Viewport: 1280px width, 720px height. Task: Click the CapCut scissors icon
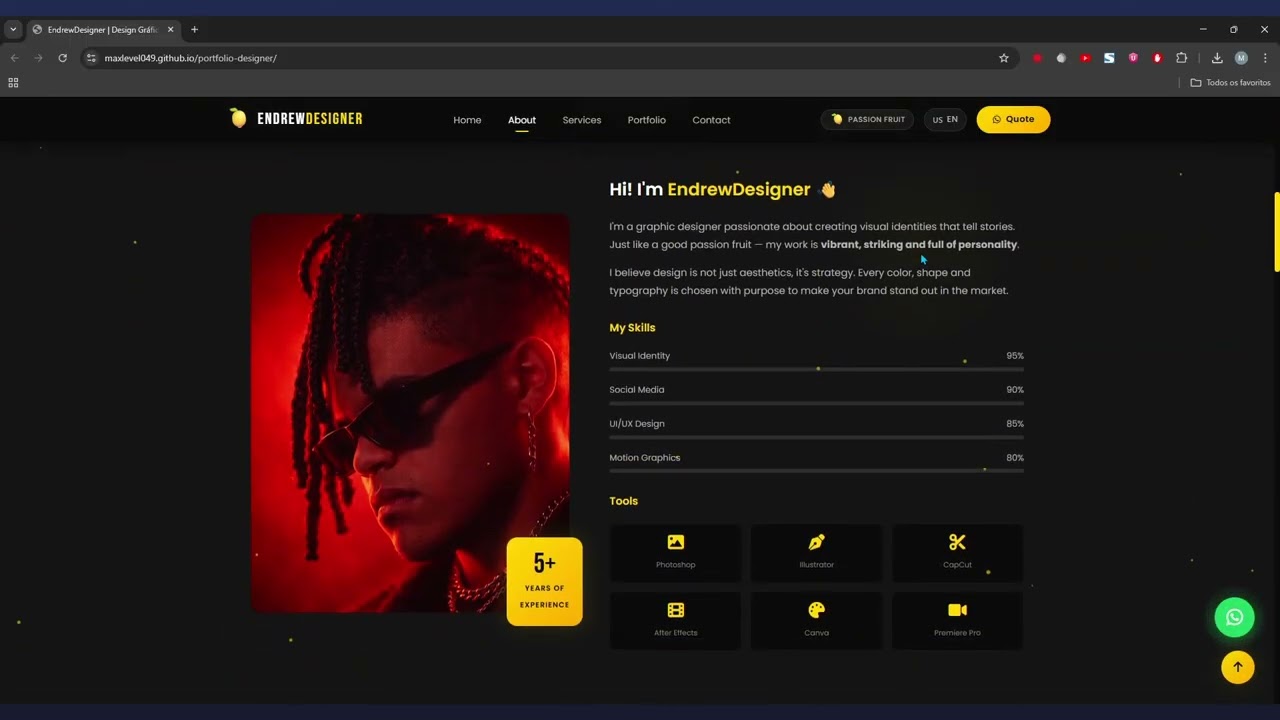point(957,542)
